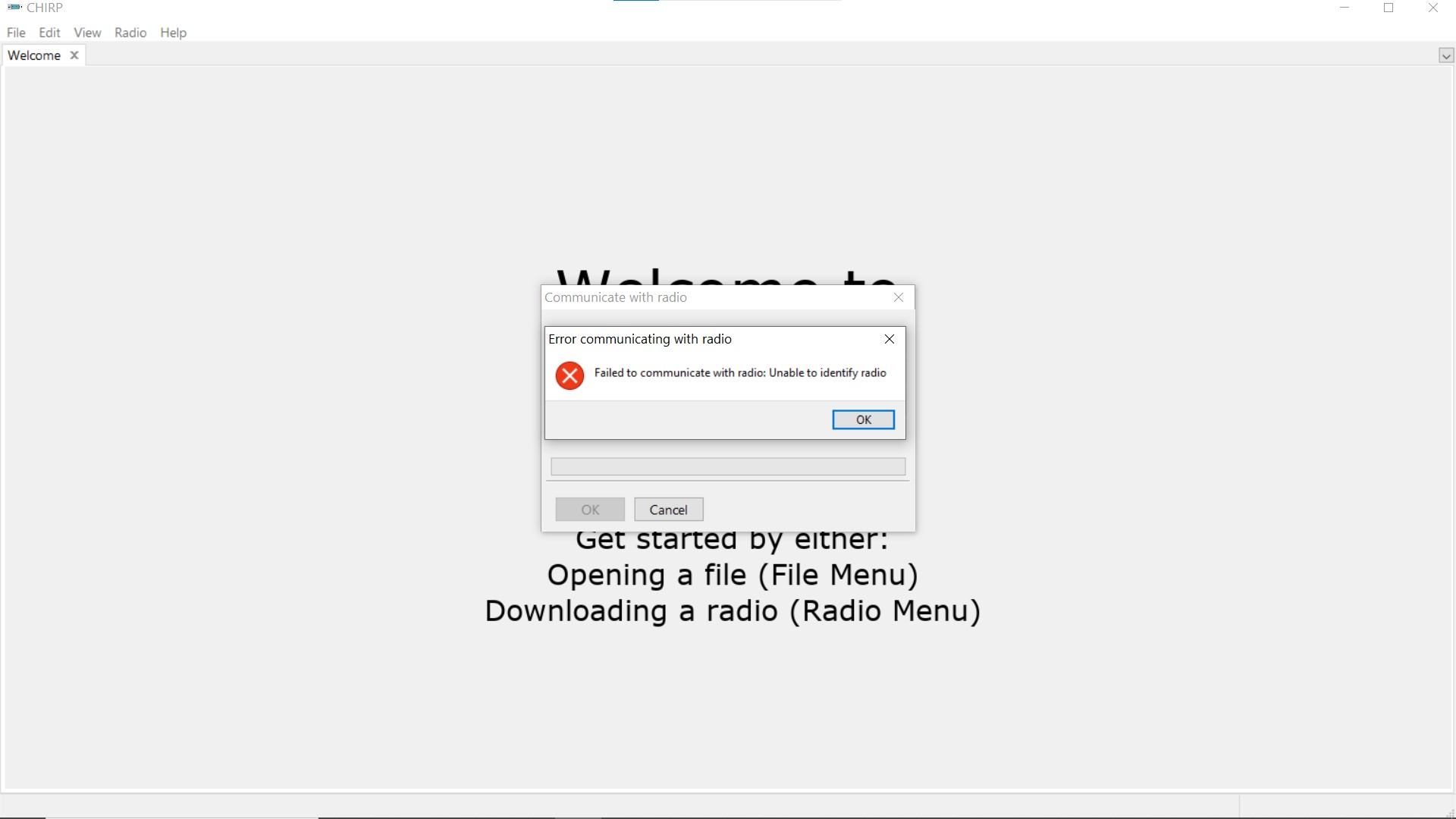The height and width of the screenshot is (819, 1456).
Task: Dismiss the Error communicating with radio dialog via X
Action: [890, 339]
